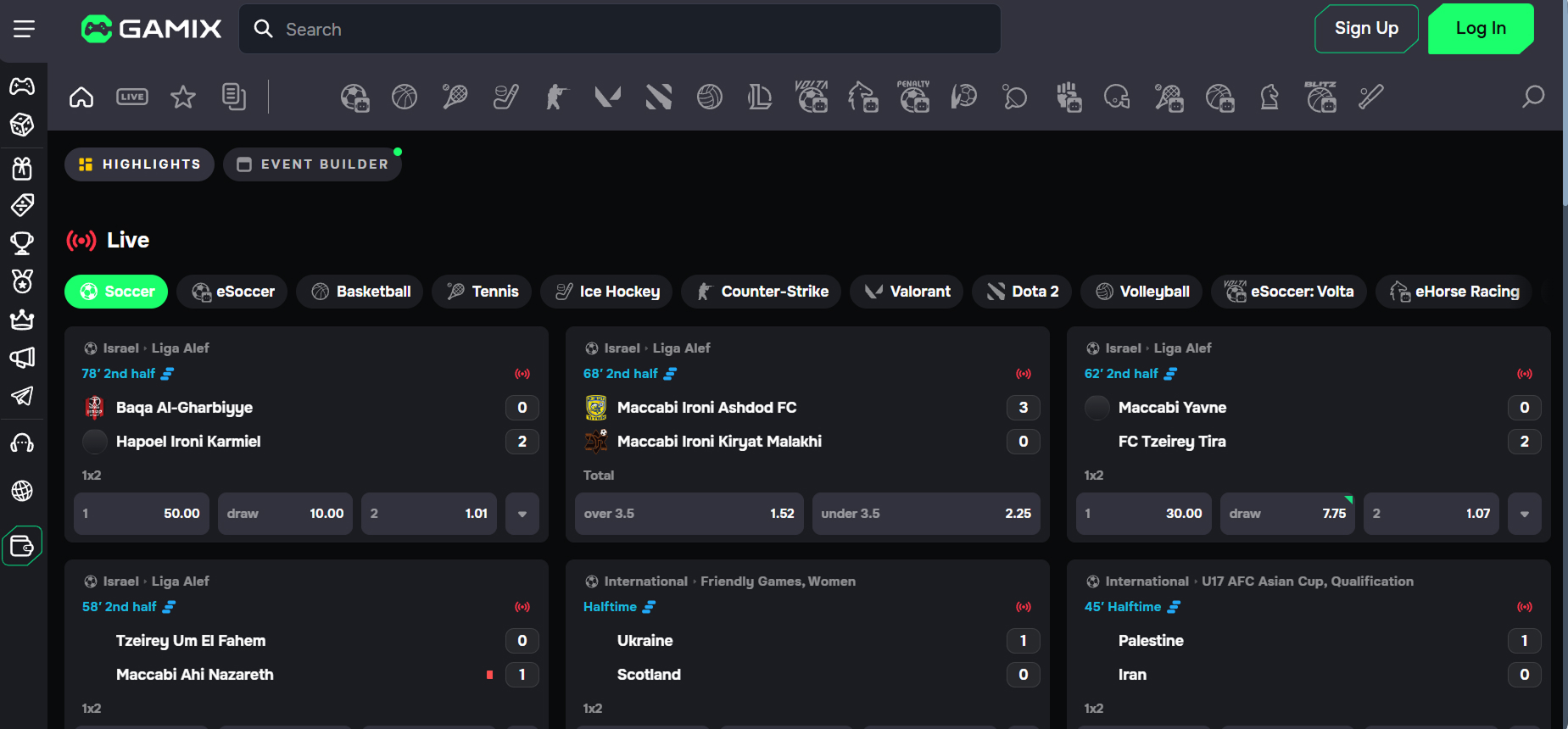Open the trophy icon in sidebar
Screen dimensions: 1568x729
[22, 243]
